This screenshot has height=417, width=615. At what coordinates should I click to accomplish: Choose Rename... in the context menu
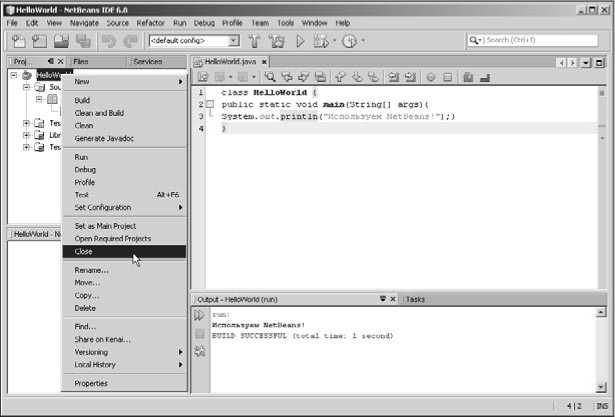pyautogui.click(x=124, y=270)
